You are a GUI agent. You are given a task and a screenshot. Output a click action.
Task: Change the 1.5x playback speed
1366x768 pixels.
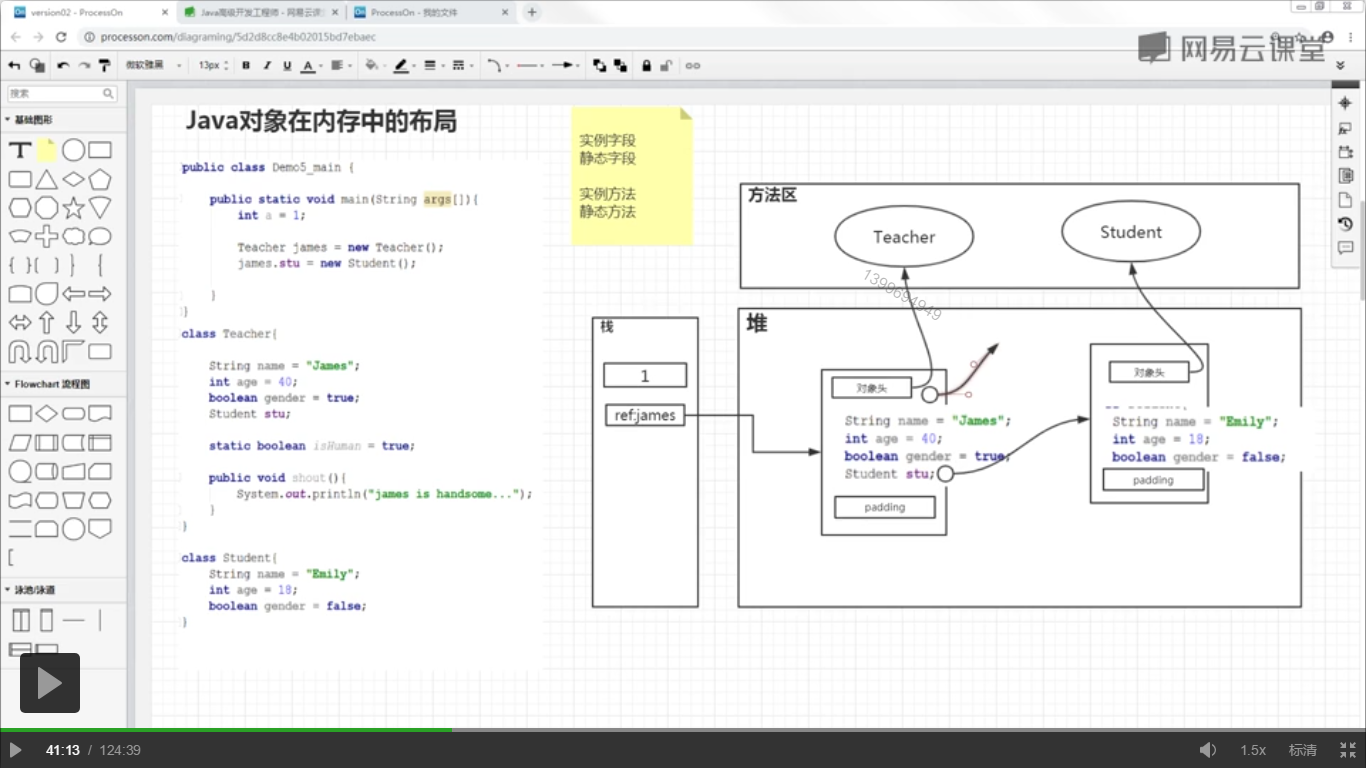(1253, 750)
